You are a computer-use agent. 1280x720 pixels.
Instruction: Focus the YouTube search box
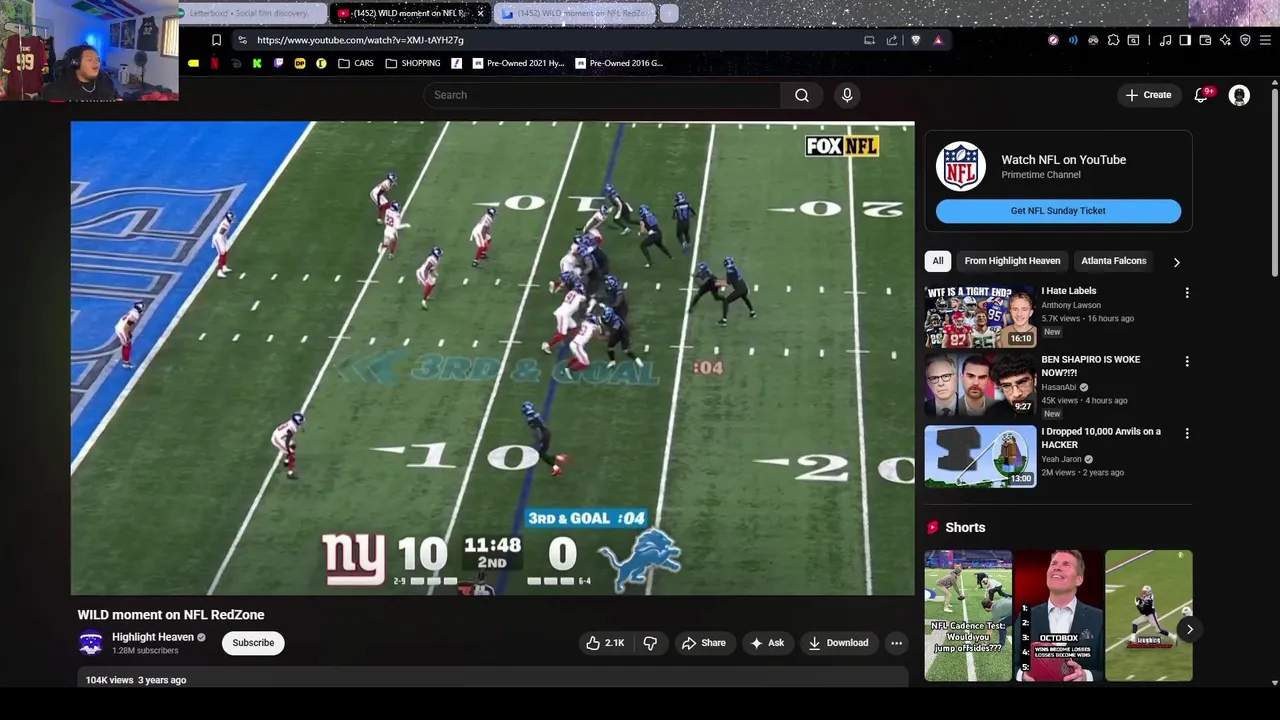pyautogui.click(x=602, y=95)
